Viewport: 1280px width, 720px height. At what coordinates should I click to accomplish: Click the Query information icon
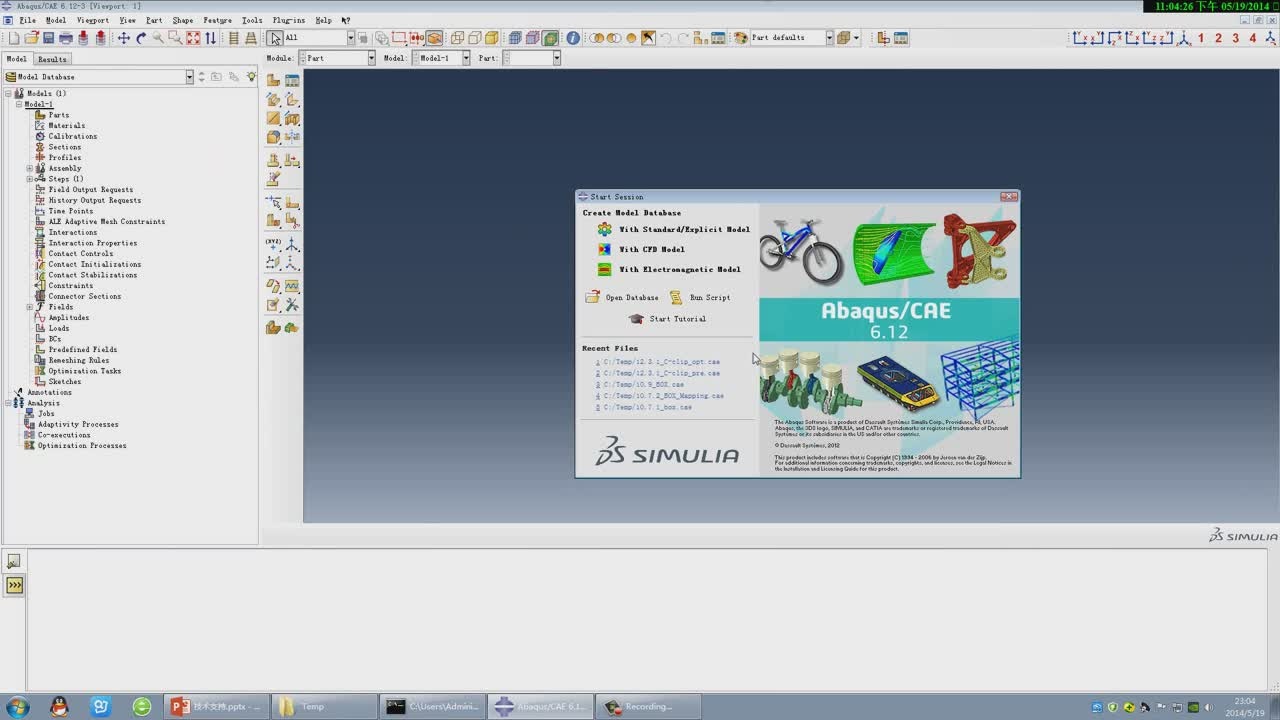[x=573, y=38]
